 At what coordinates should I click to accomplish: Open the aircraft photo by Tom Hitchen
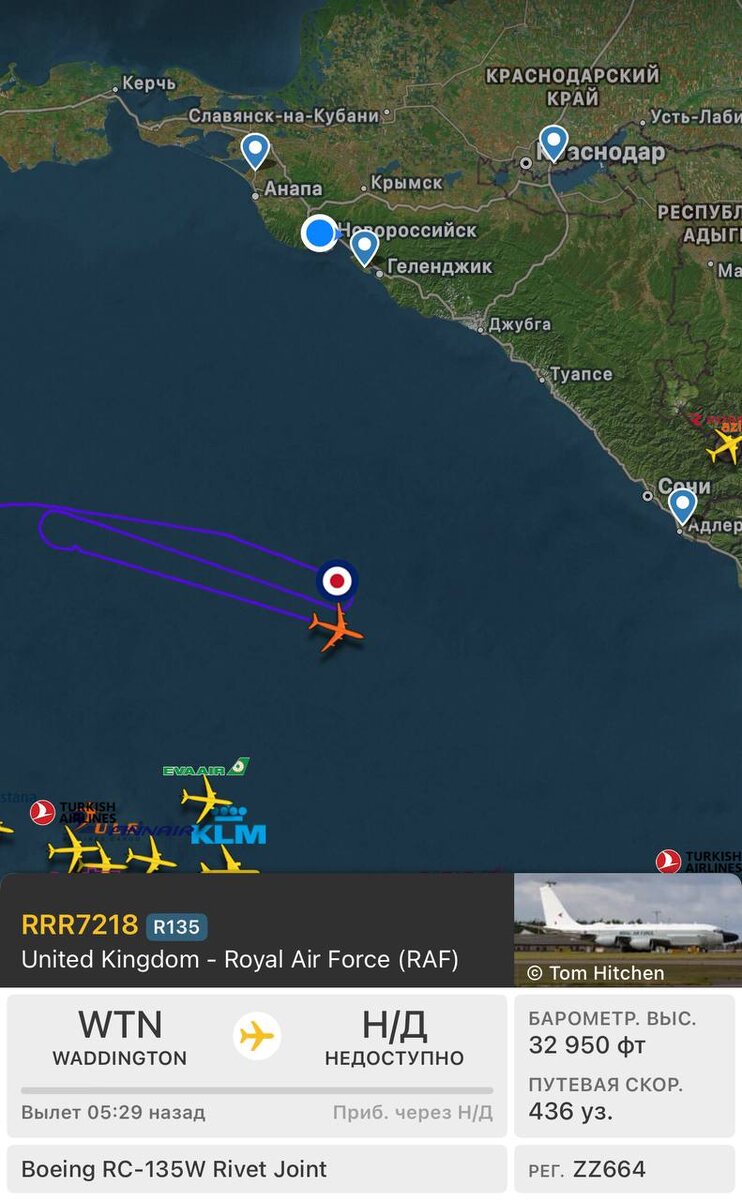[628, 930]
